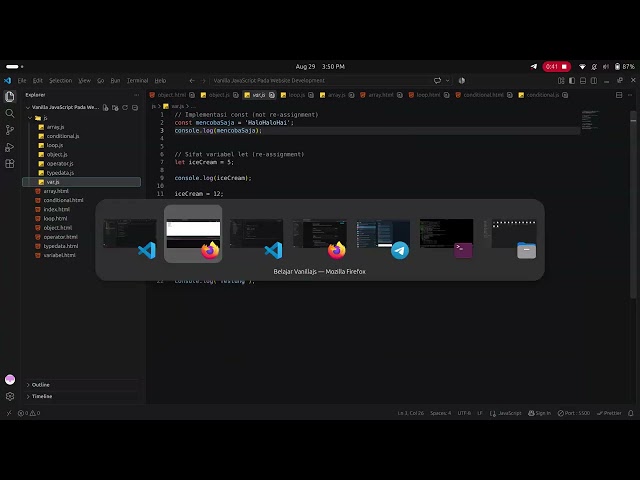Open the Source Control view
The image size is (640, 480).
[10, 130]
